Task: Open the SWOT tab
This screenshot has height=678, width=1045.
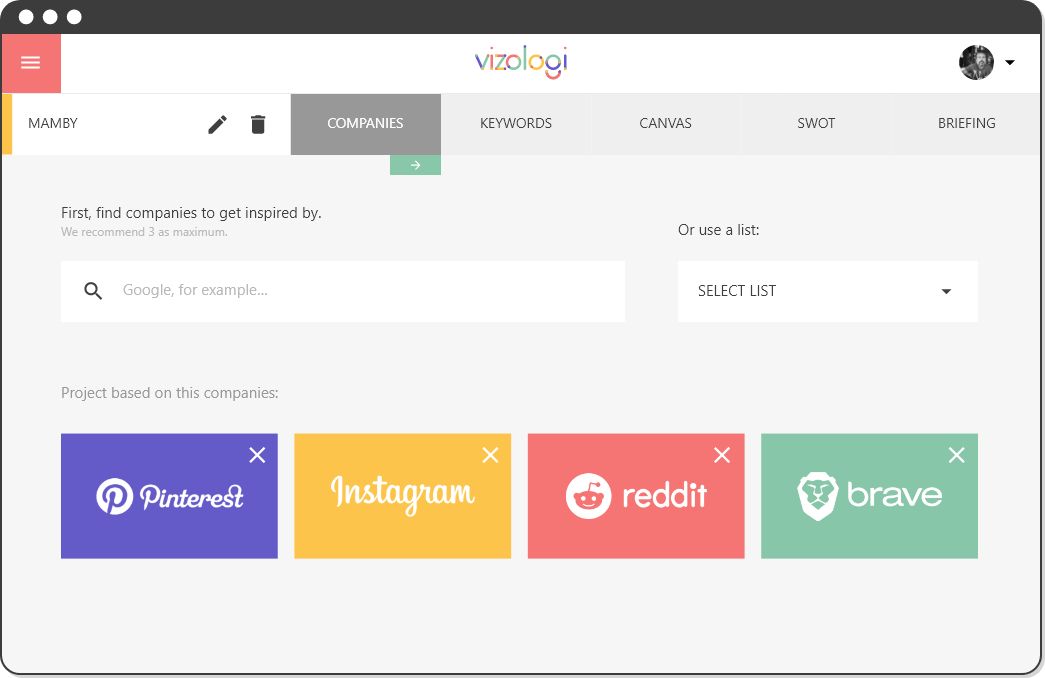Action: point(816,124)
